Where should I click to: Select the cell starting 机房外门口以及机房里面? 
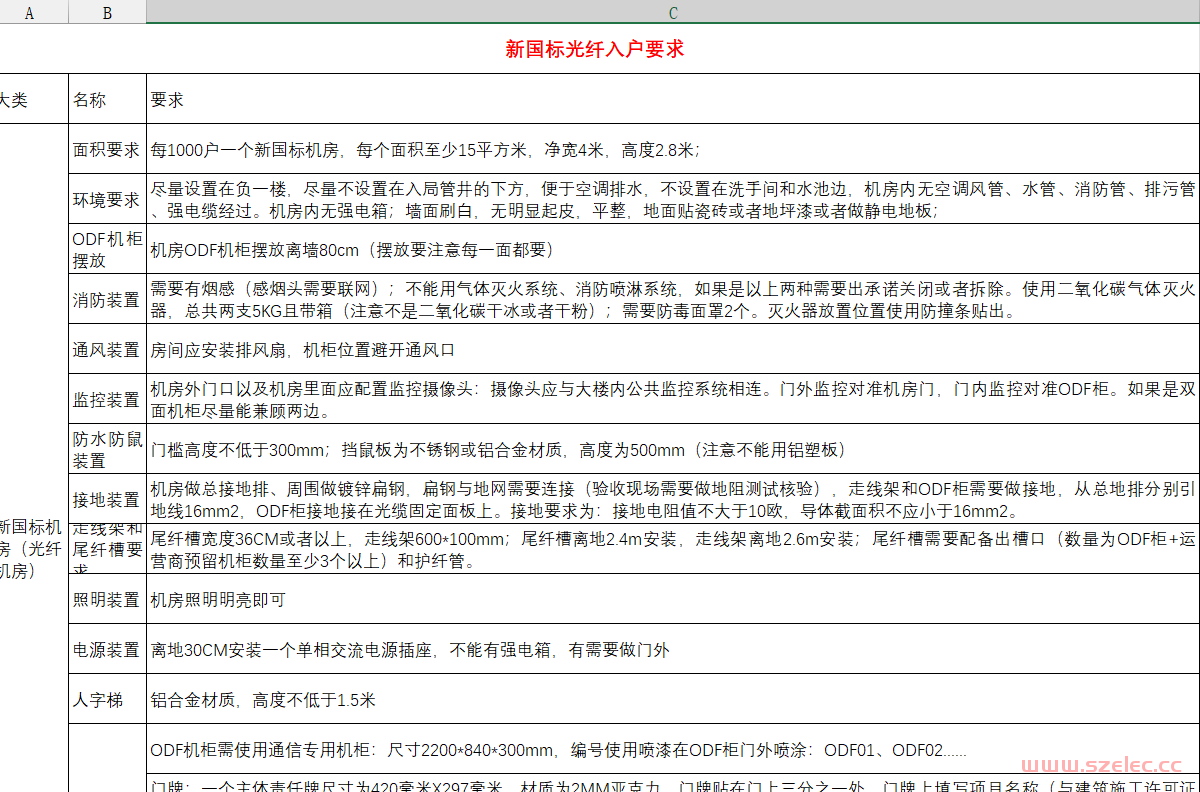(x=673, y=399)
